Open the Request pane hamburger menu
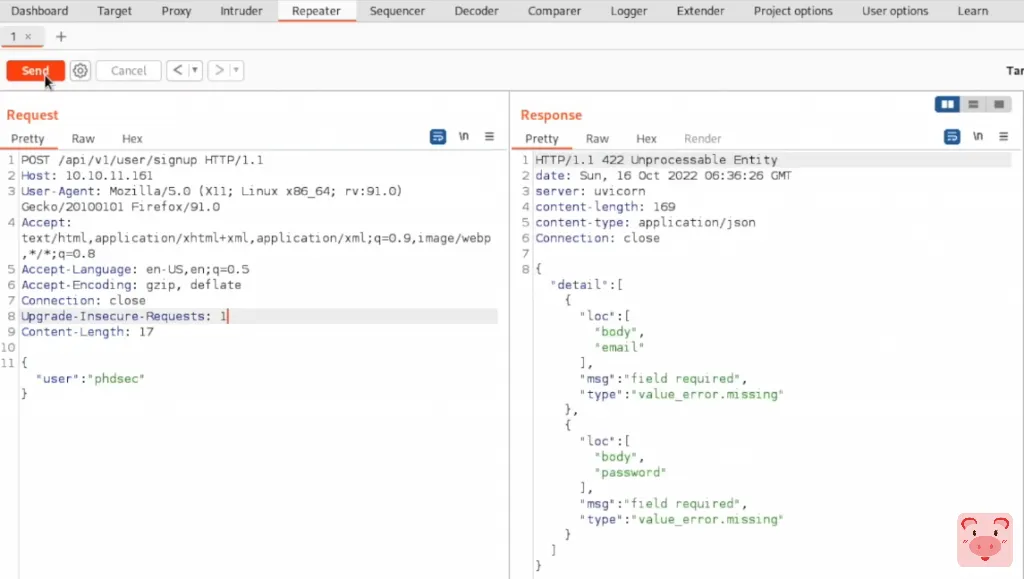 click(489, 137)
